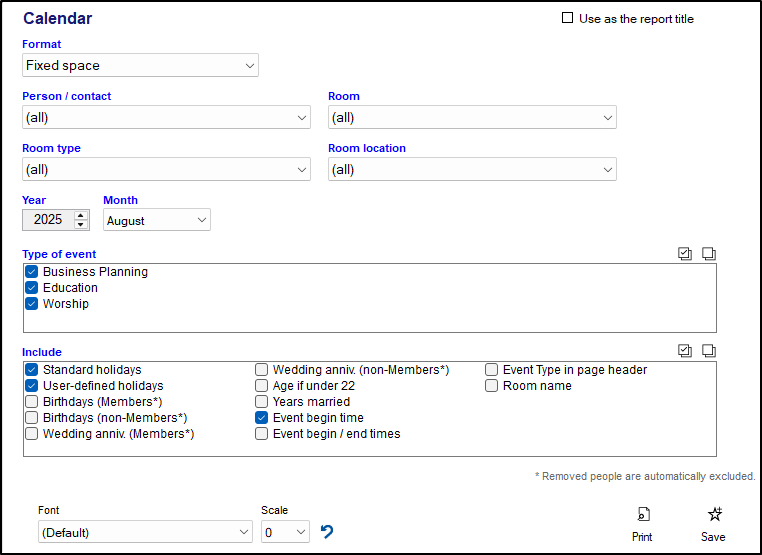Image resolution: width=762 pixels, height=555 pixels.
Task: Open the Format dropdown
Action: click(x=140, y=66)
